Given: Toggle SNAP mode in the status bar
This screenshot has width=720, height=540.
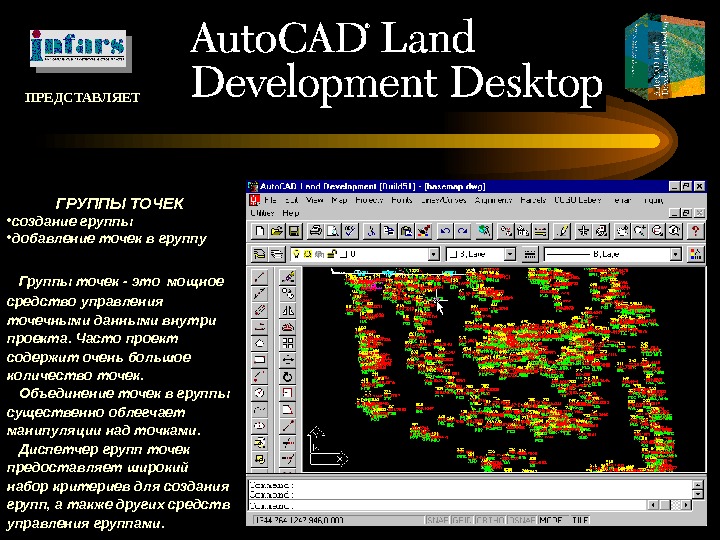Looking at the screenshot, I should pyautogui.click(x=437, y=520).
